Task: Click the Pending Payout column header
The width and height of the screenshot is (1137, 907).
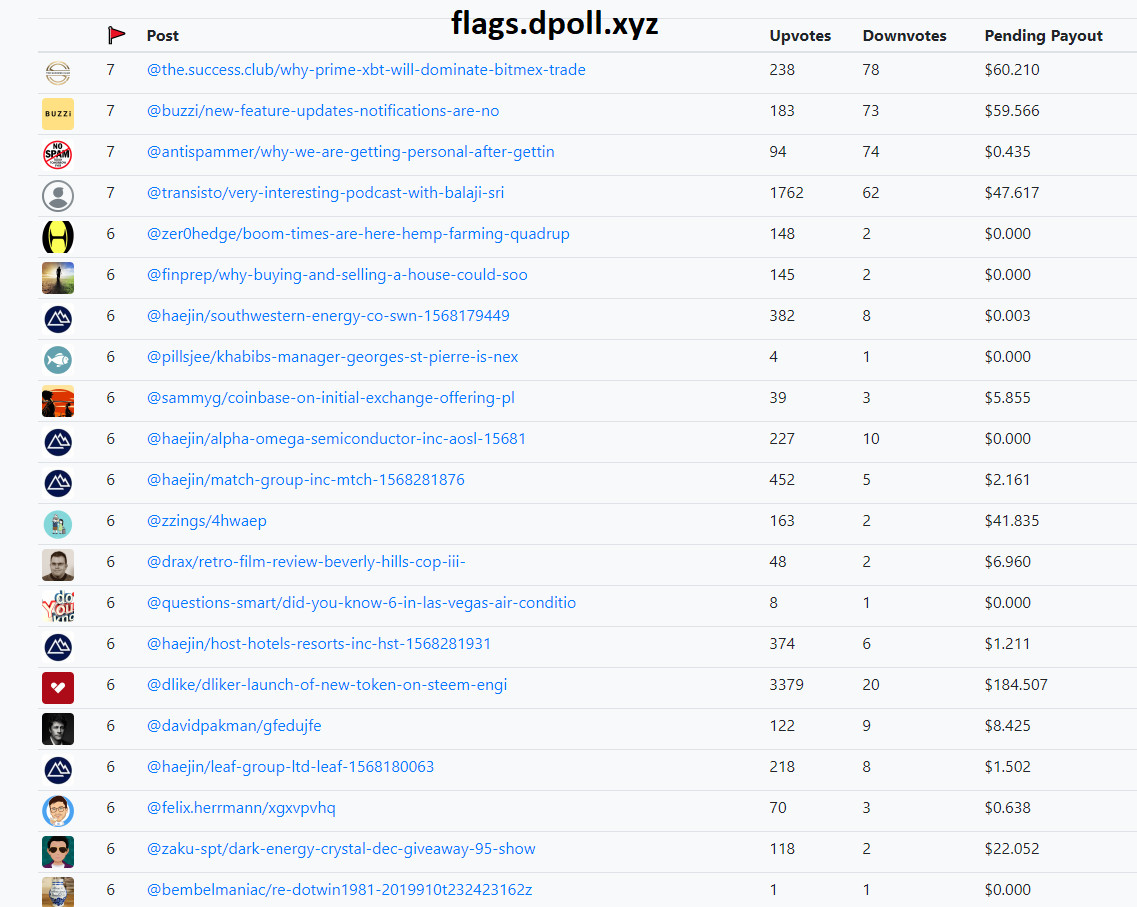Action: click(x=1043, y=36)
